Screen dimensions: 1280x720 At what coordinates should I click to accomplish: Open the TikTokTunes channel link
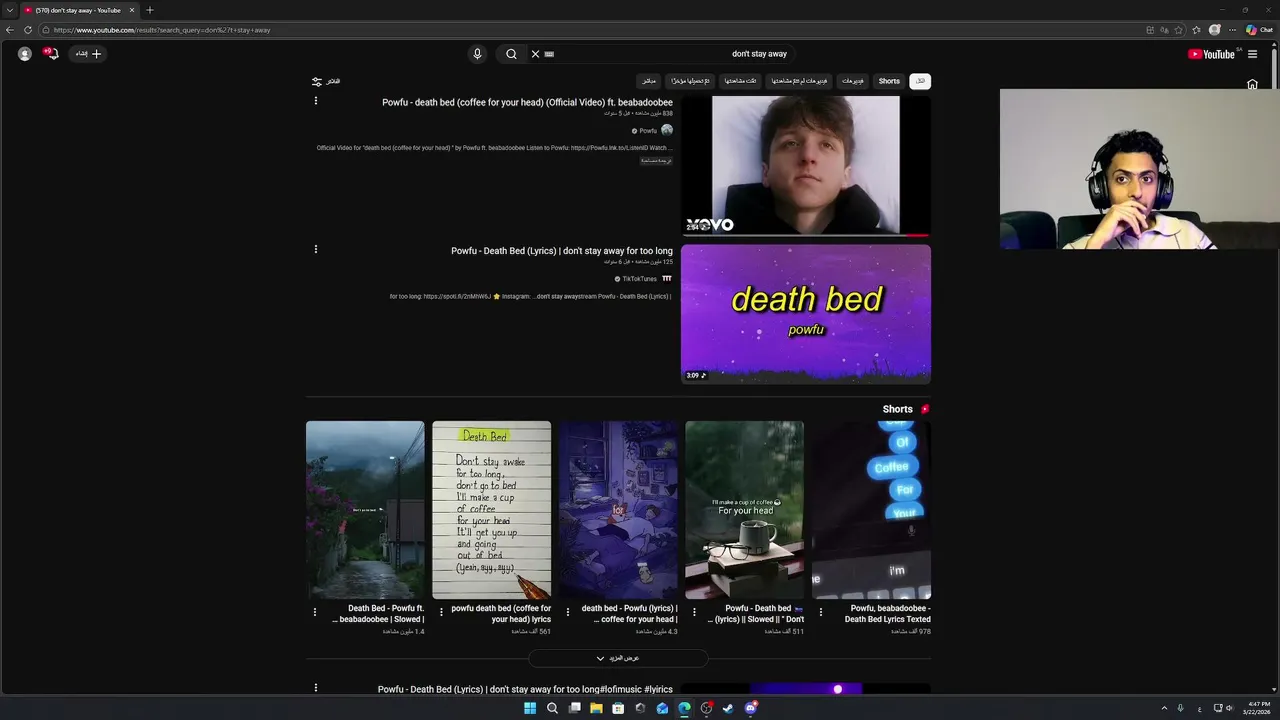tap(639, 279)
